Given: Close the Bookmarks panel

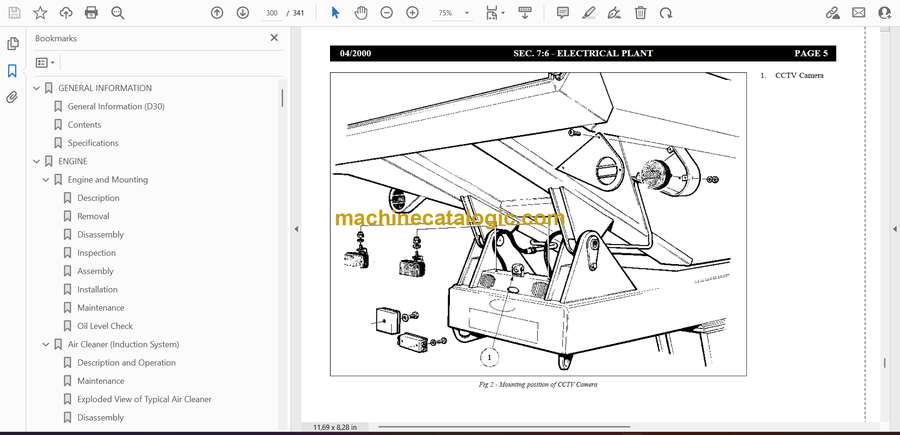Looking at the screenshot, I should click(274, 38).
